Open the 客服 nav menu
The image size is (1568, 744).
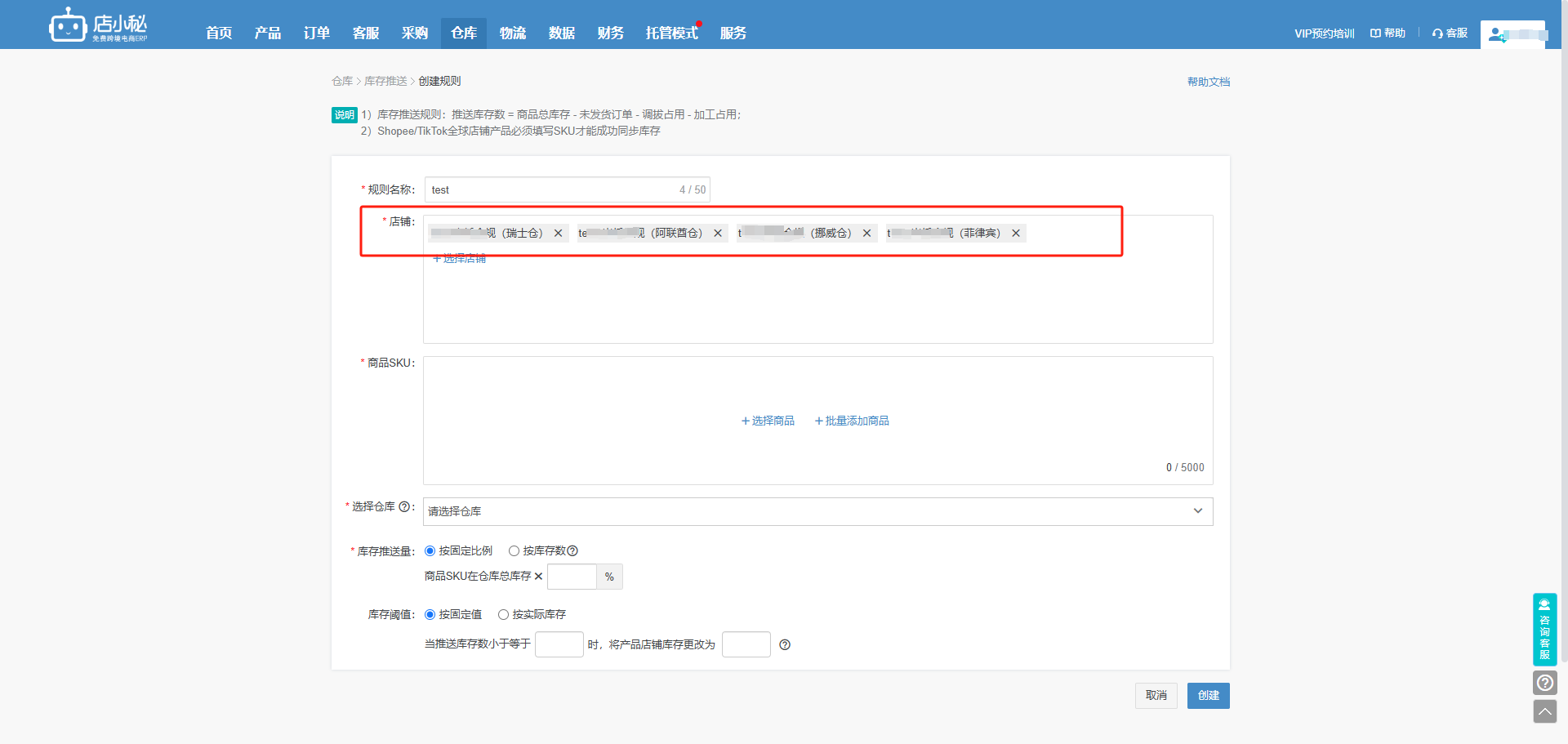click(366, 33)
